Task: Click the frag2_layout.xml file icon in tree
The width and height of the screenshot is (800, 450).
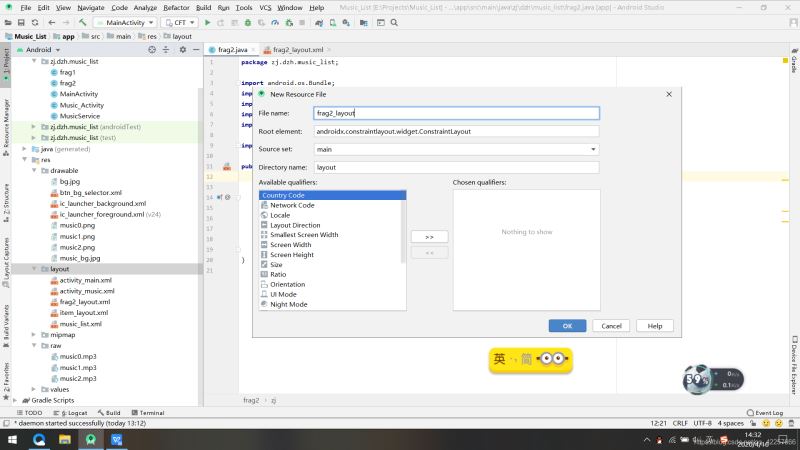Action: 53,301
